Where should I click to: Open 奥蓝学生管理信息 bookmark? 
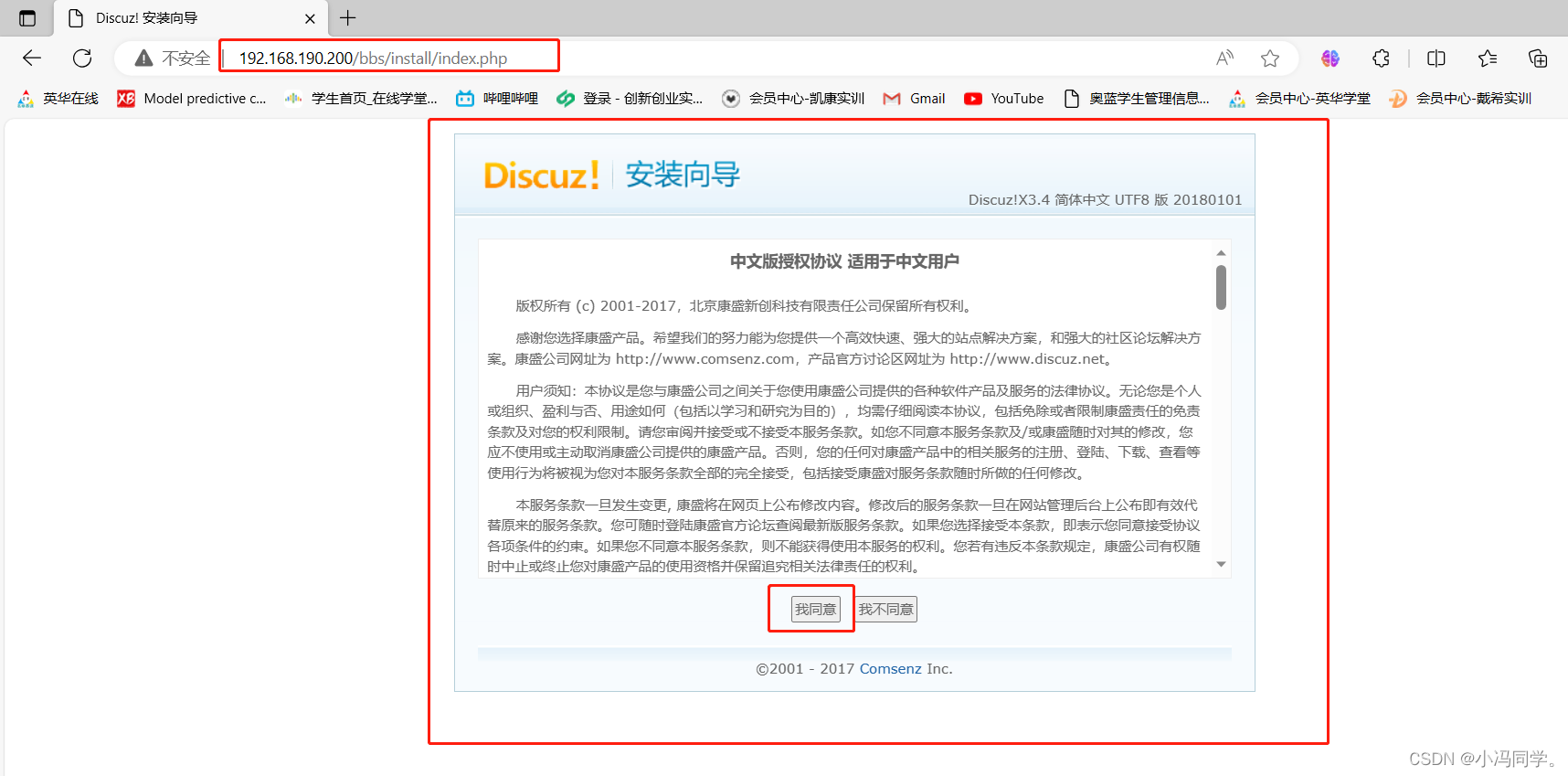click(x=1137, y=99)
